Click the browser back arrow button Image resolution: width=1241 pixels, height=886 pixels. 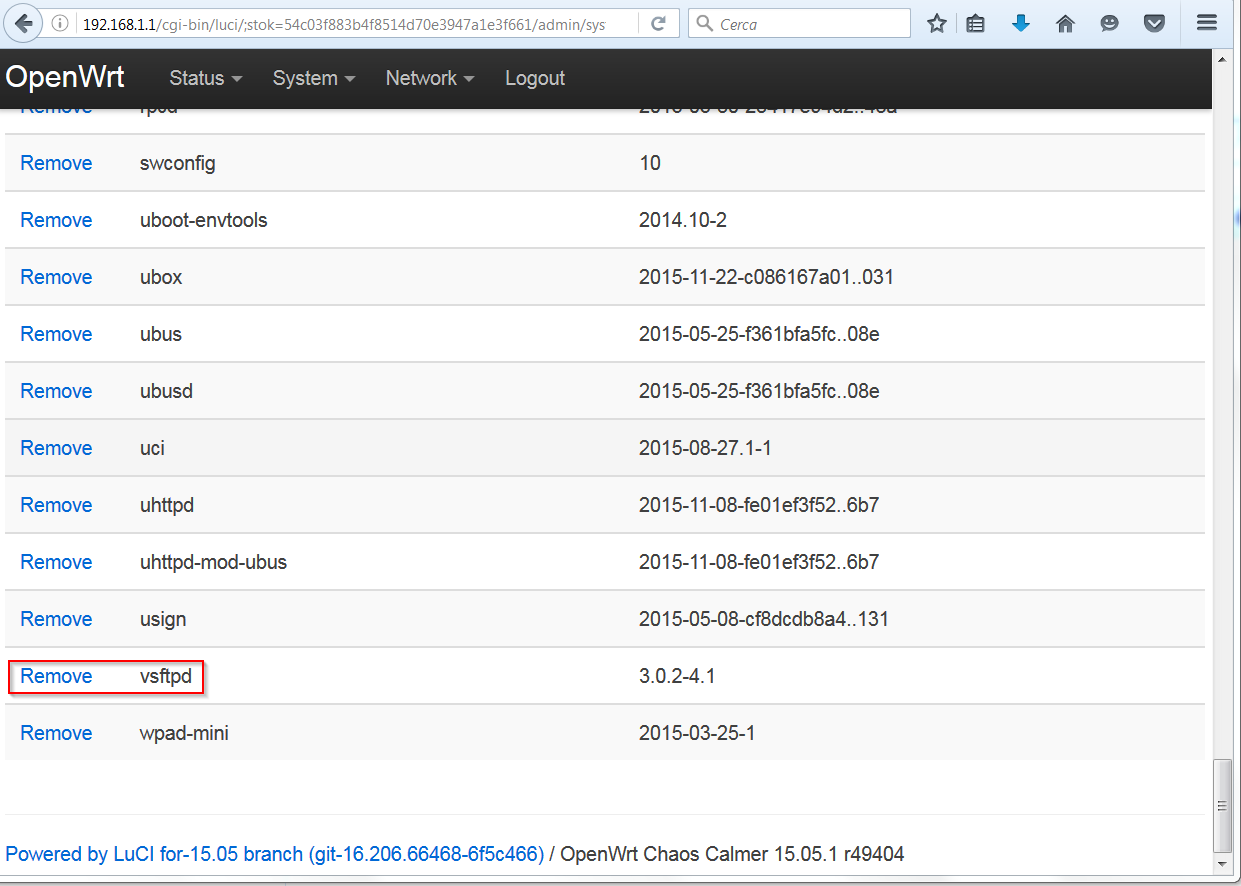24,23
